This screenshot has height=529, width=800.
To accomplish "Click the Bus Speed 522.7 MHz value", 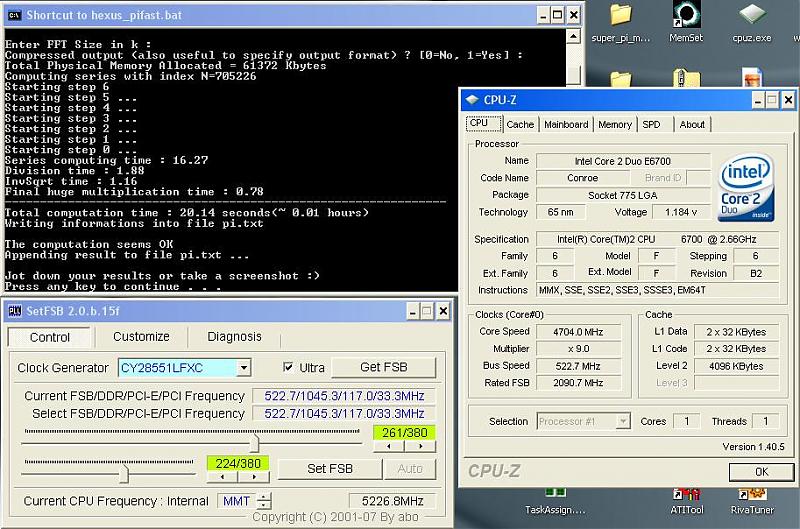I will 578,366.
